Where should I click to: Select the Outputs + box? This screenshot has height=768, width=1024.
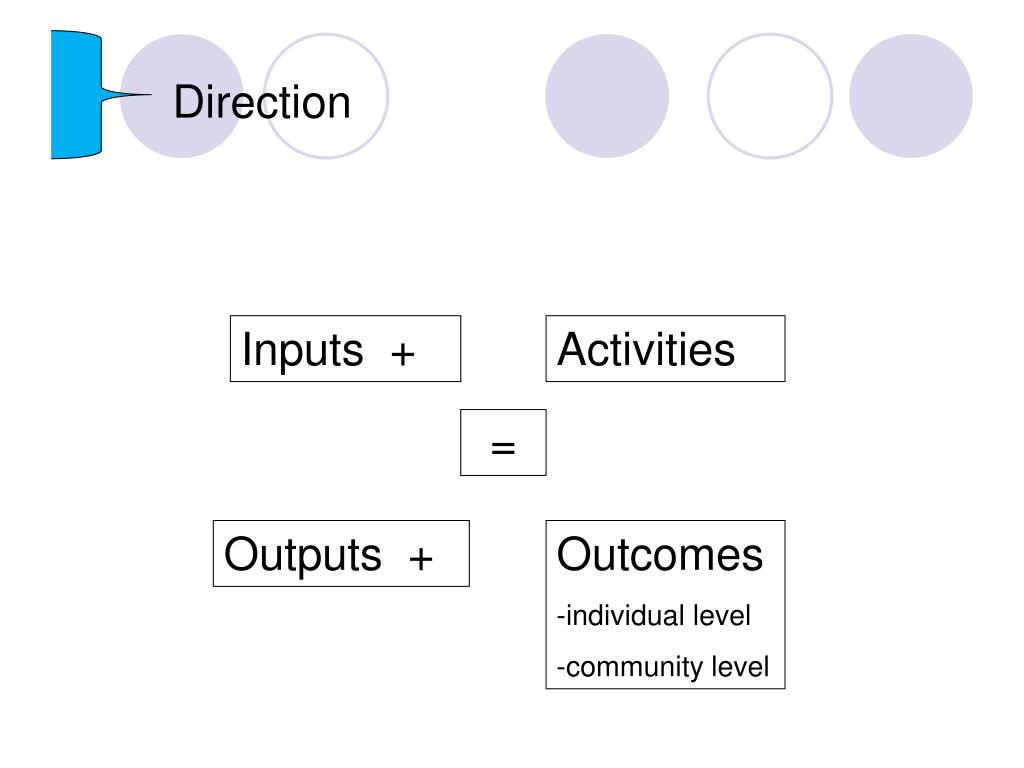[341, 554]
